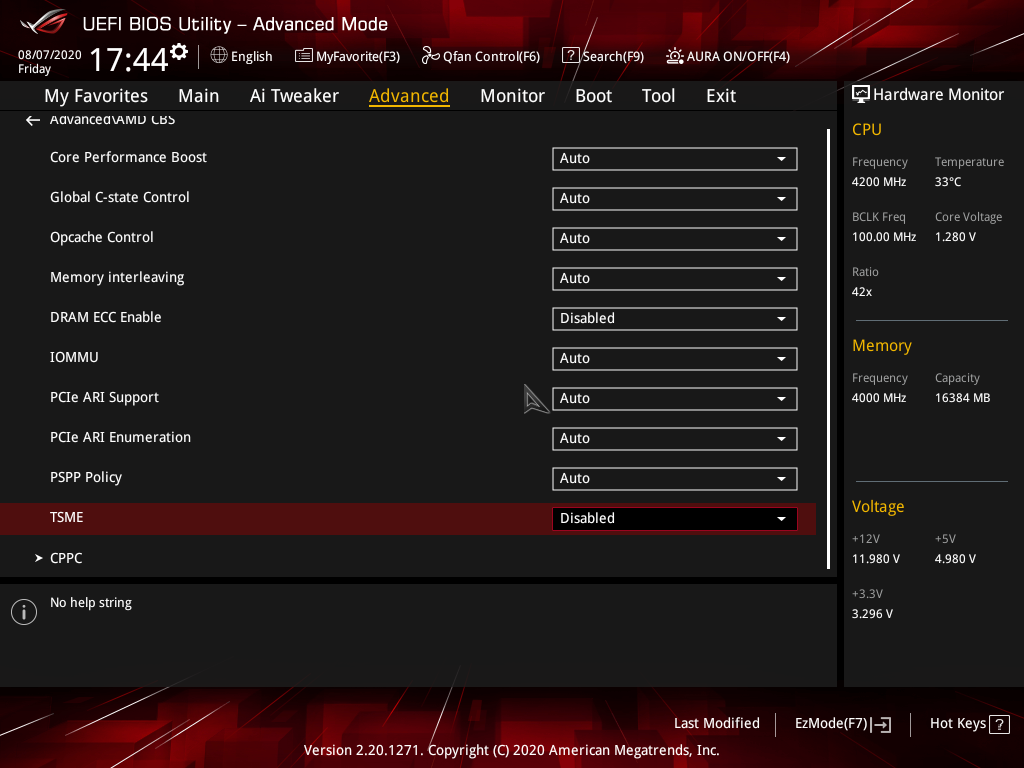
Task: Click memory frequency value 4000 MHz
Action: (878, 398)
